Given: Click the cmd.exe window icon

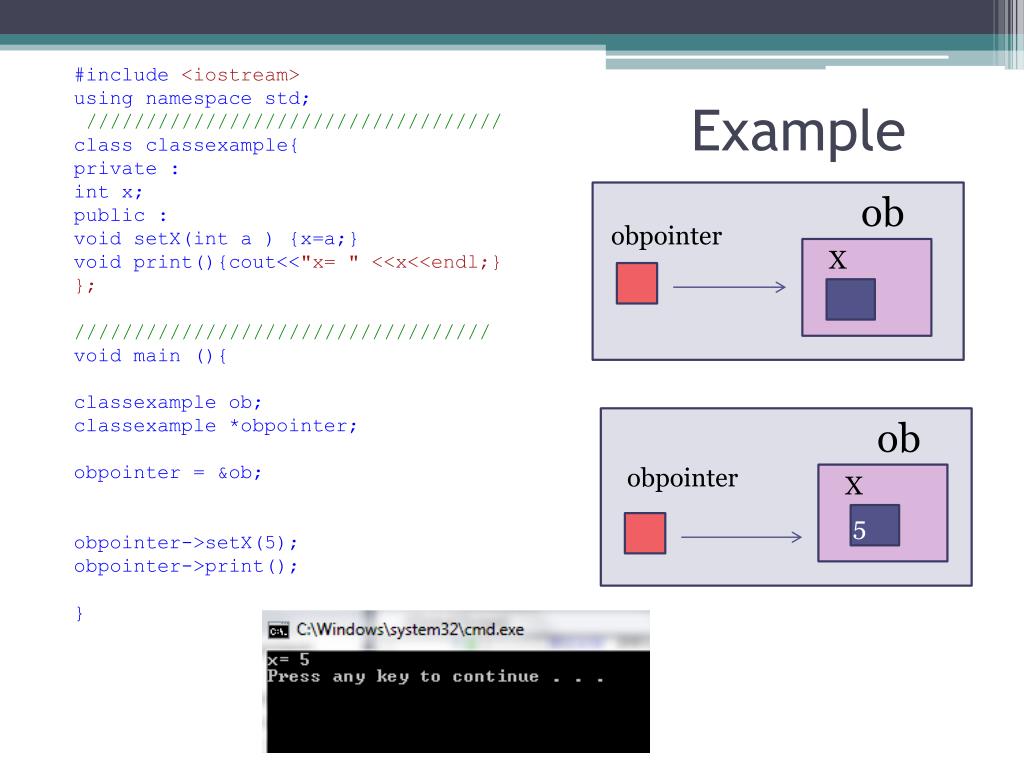Looking at the screenshot, I should coord(278,630).
